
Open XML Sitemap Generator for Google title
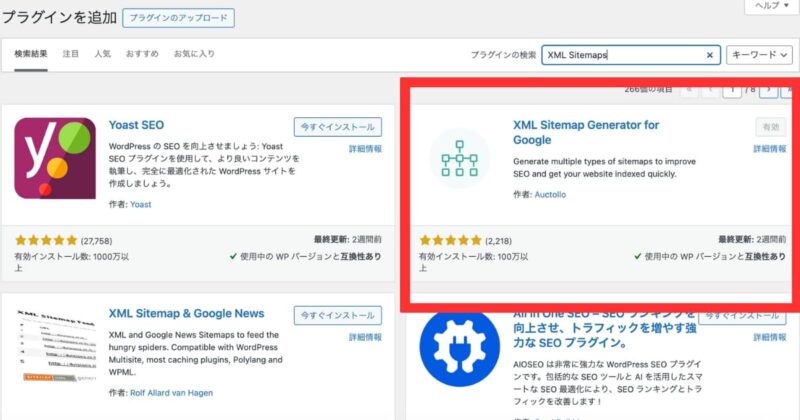pyautogui.click(x=586, y=132)
